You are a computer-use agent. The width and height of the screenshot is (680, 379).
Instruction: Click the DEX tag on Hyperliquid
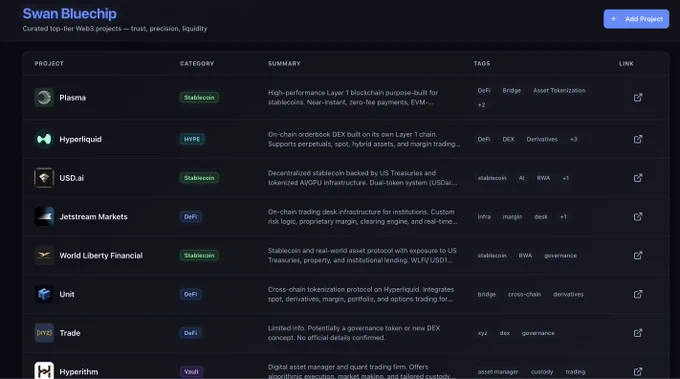tap(508, 139)
